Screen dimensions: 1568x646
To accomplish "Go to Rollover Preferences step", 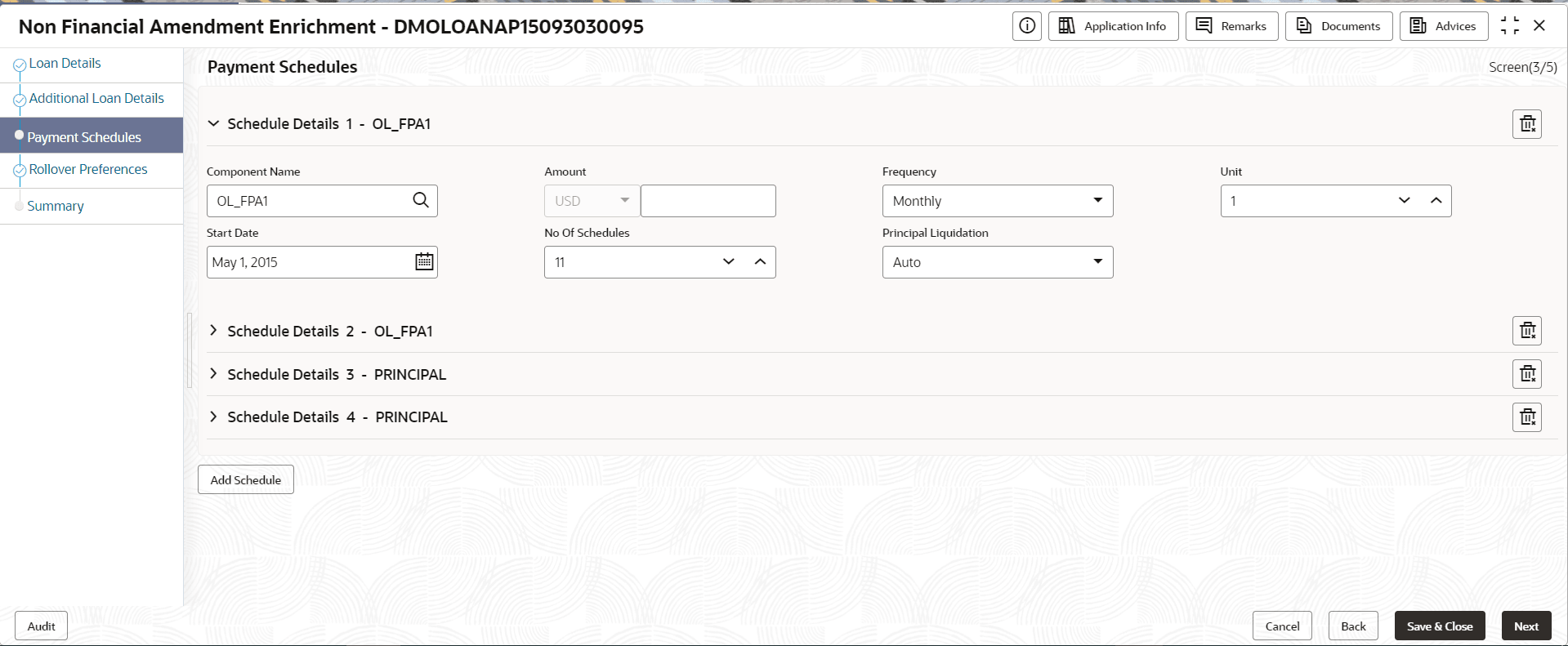I will tap(88, 170).
